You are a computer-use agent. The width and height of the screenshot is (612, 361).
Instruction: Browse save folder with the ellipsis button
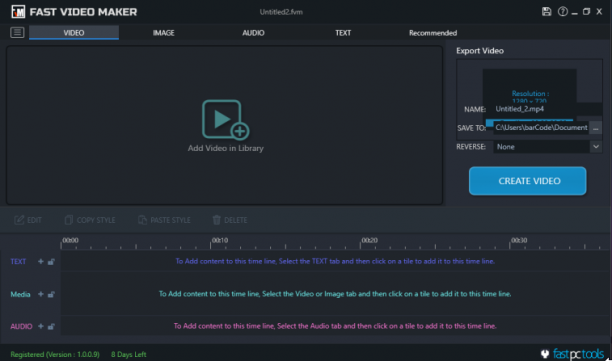(x=596, y=128)
